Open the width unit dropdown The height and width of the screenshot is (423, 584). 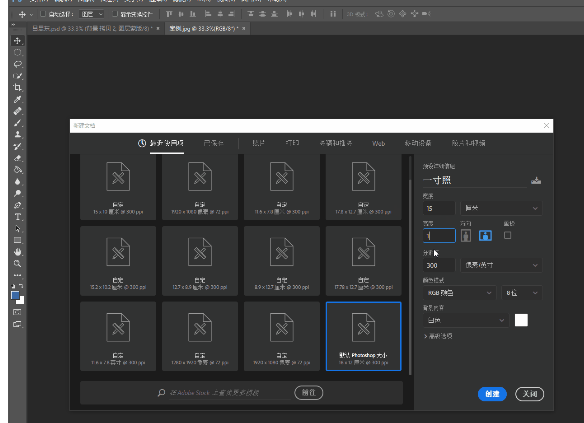coord(501,208)
